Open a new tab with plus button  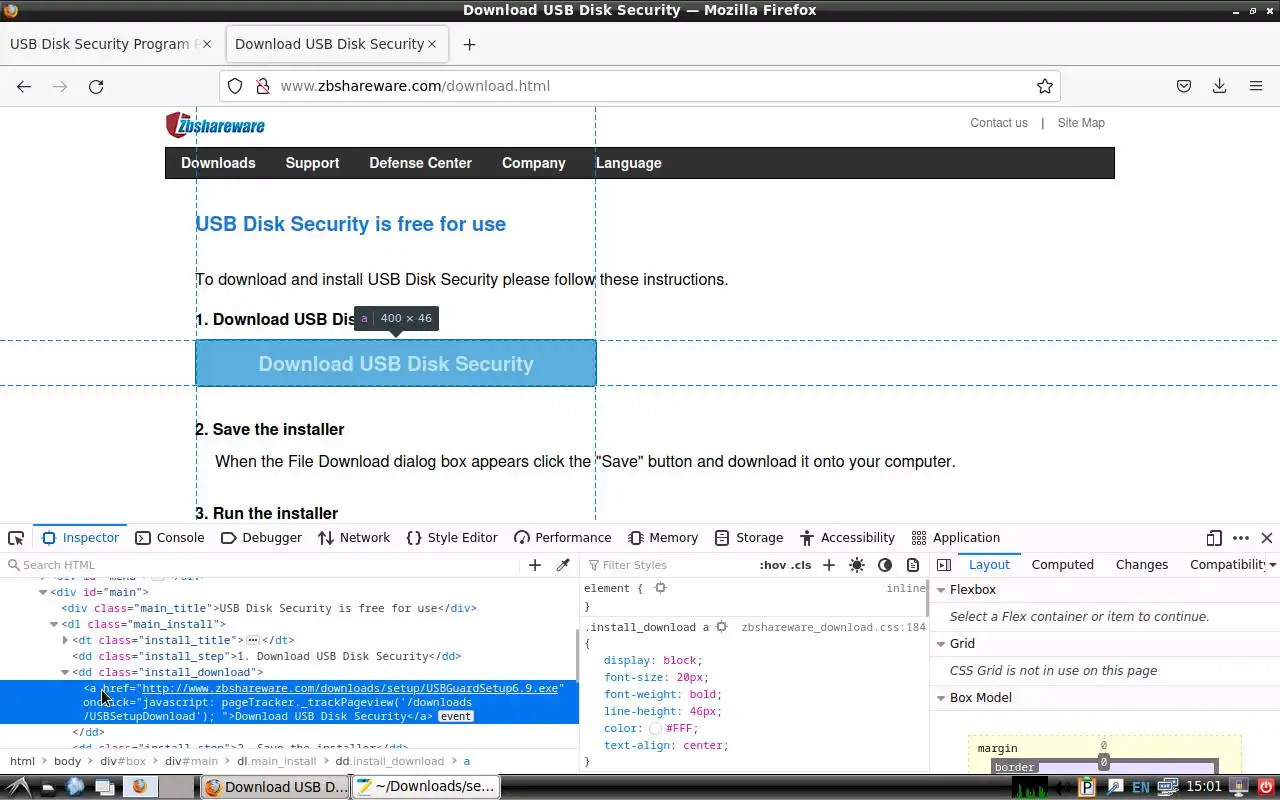tap(469, 44)
